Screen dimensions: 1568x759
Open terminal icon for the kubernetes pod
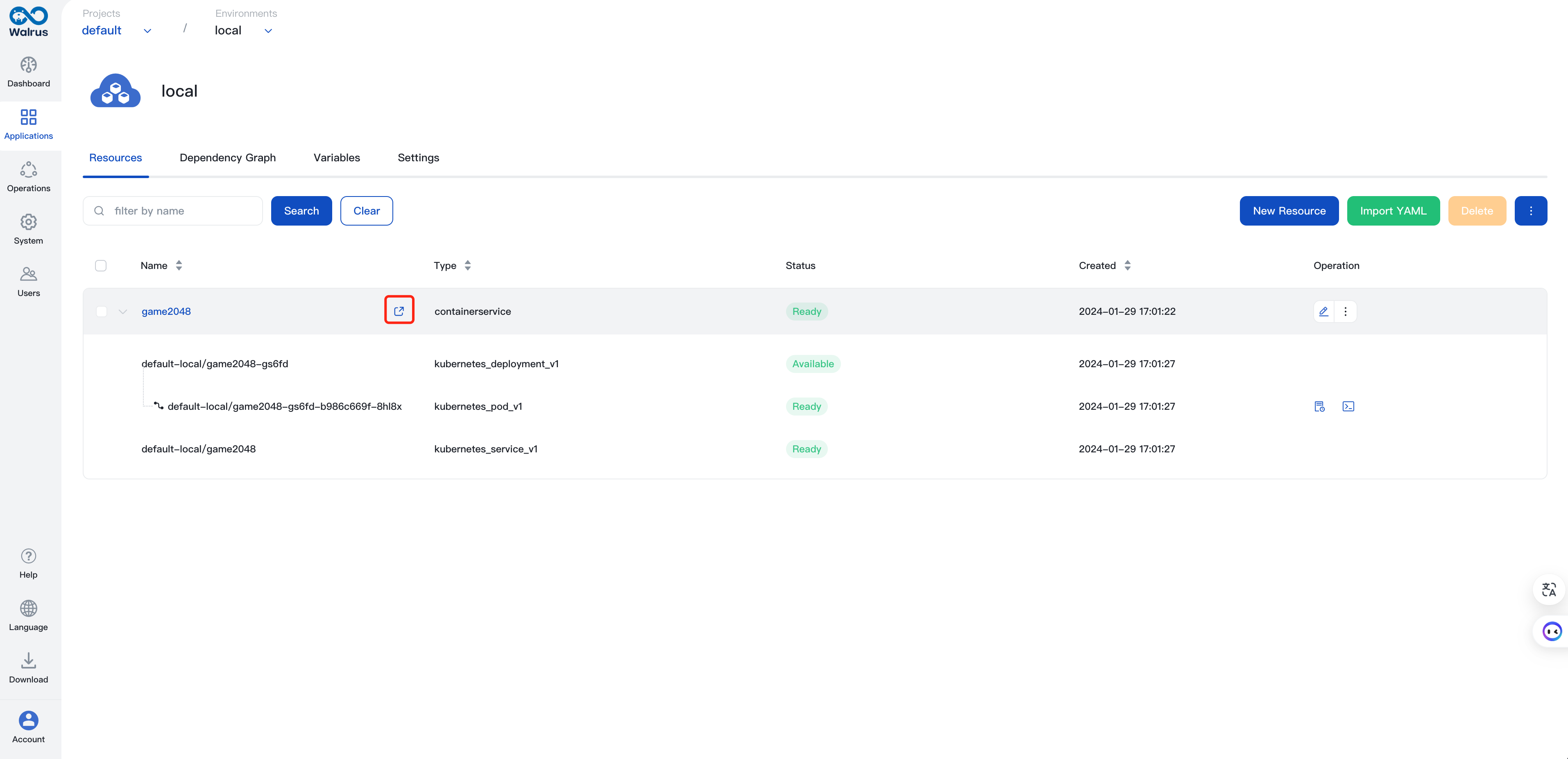1348,406
